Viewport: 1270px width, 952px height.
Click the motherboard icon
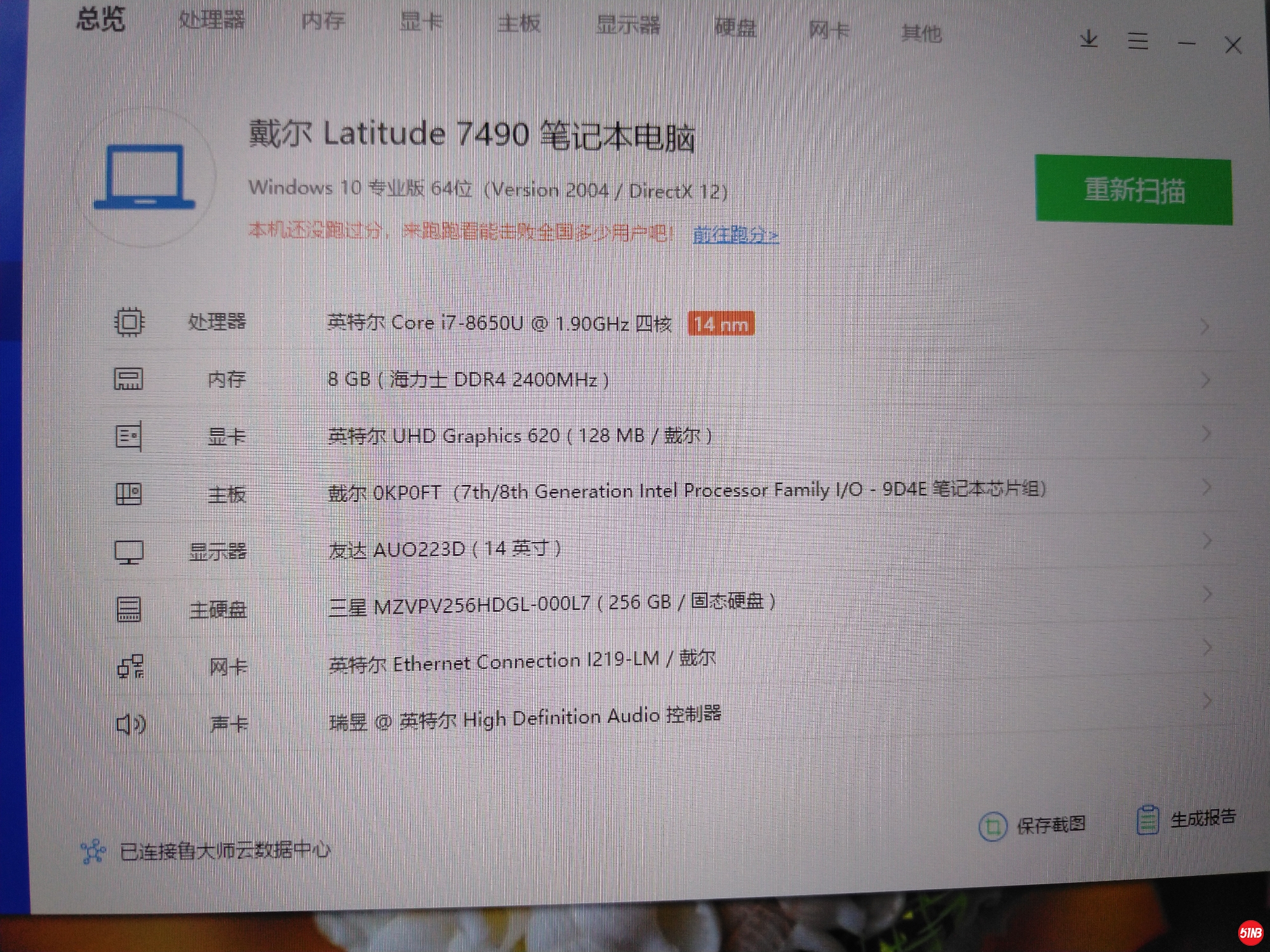pos(128,494)
